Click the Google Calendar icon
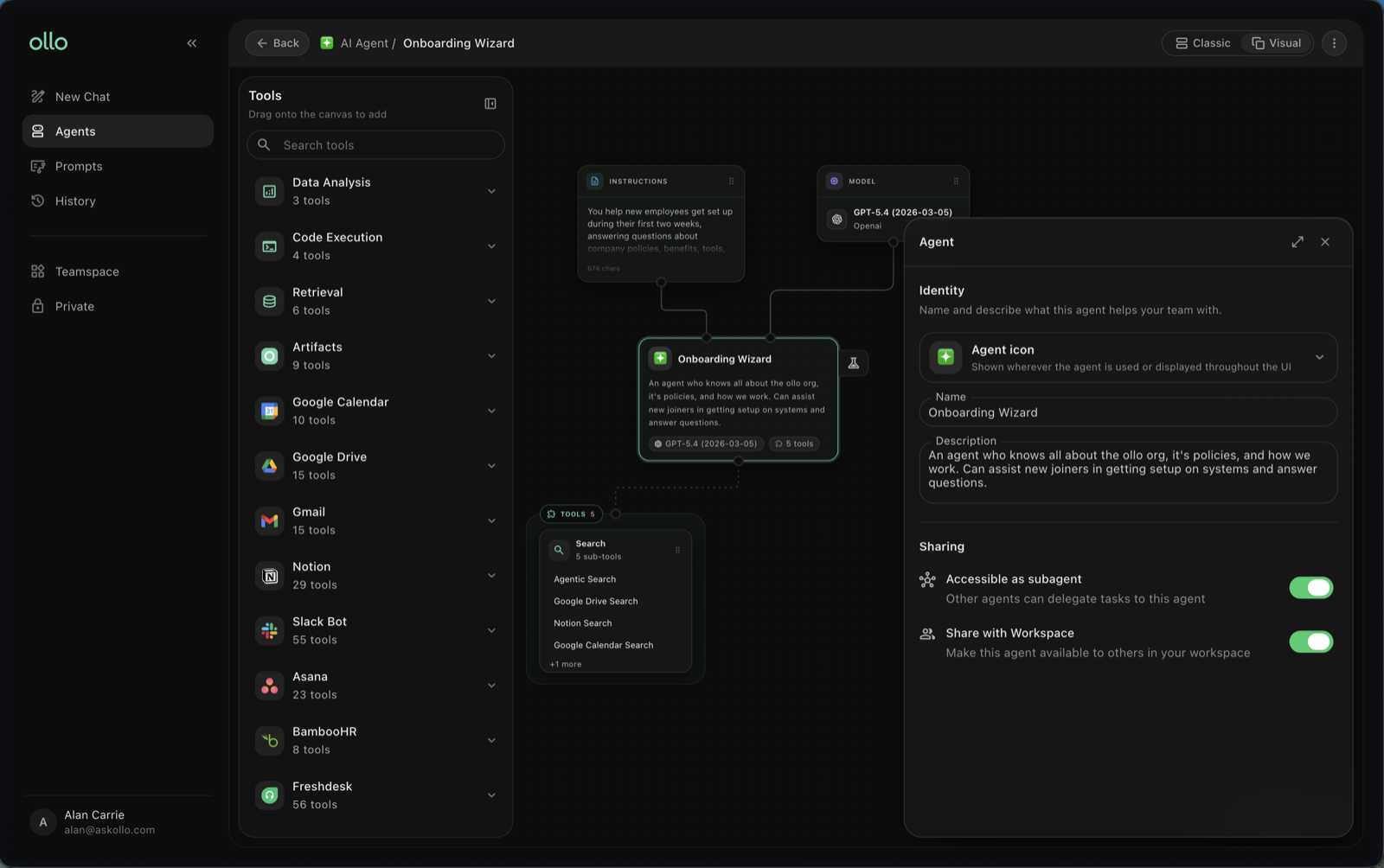The image size is (1384, 868). click(x=270, y=411)
